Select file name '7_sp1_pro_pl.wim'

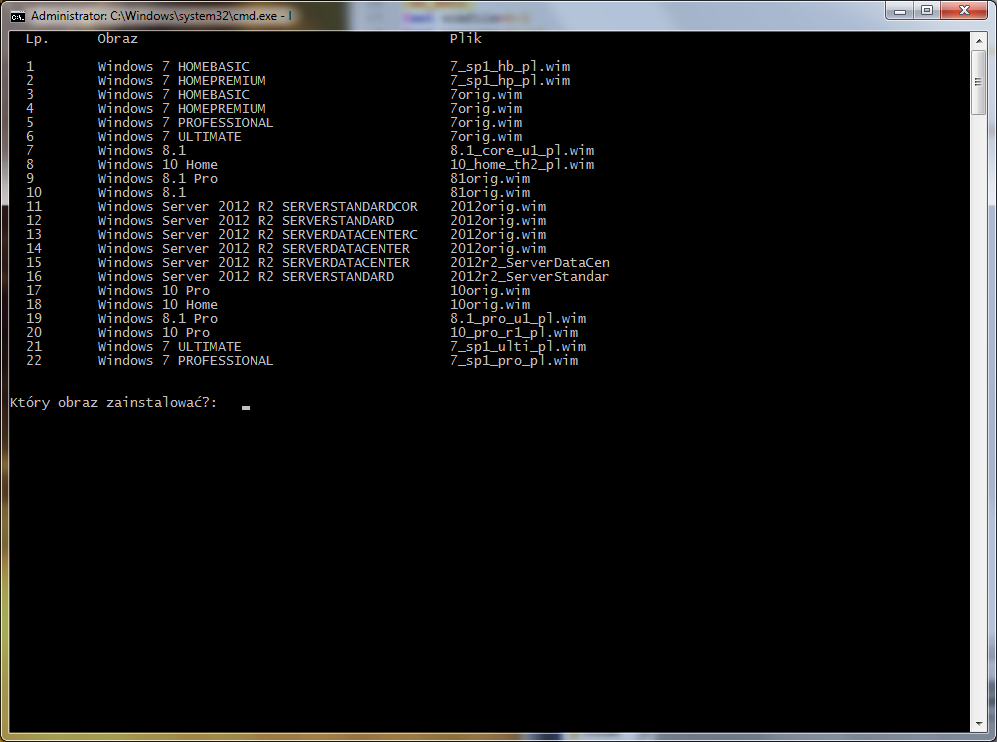(x=514, y=361)
